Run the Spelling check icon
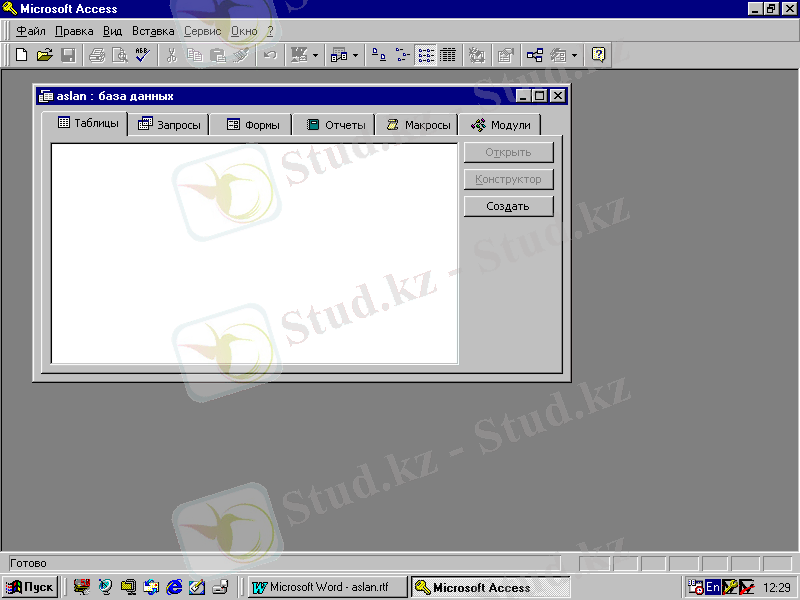800x600 pixels. pos(143,55)
